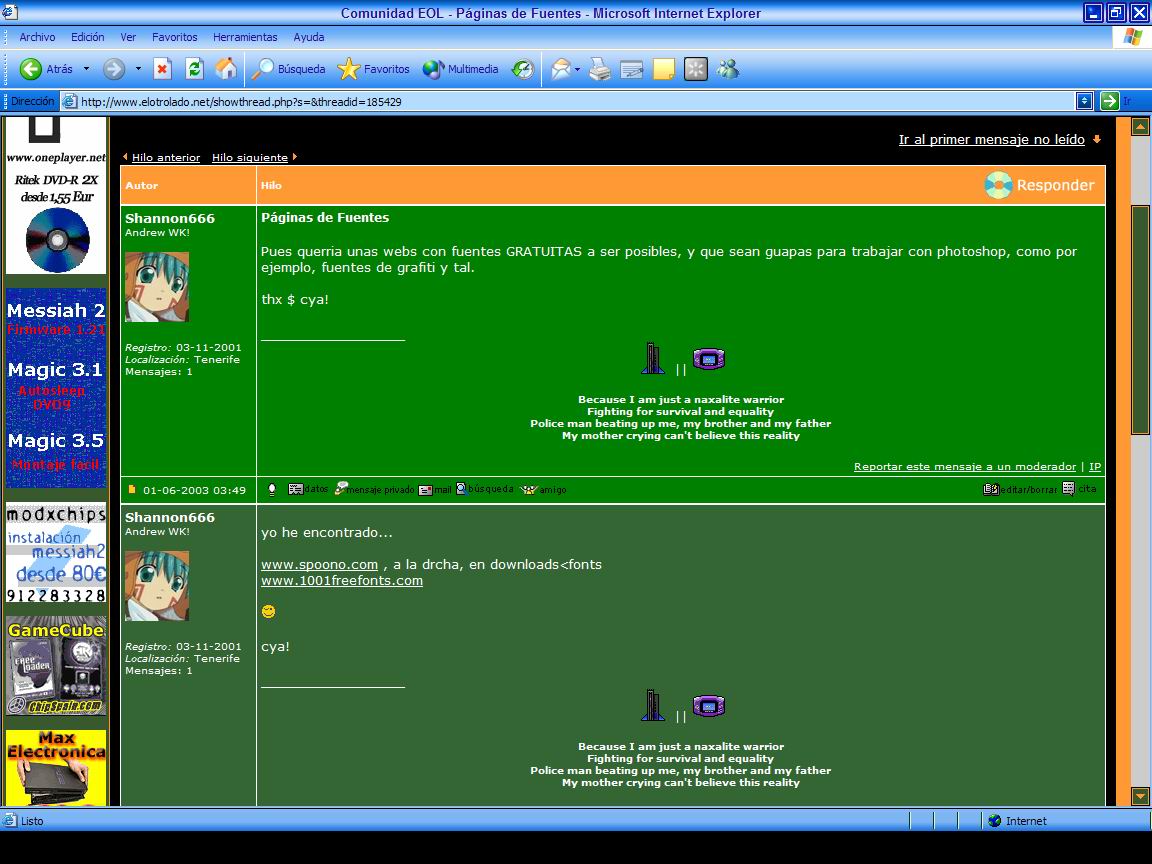Open the www.1001freefonts.com link
The width and height of the screenshot is (1152, 864).
click(x=342, y=580)
